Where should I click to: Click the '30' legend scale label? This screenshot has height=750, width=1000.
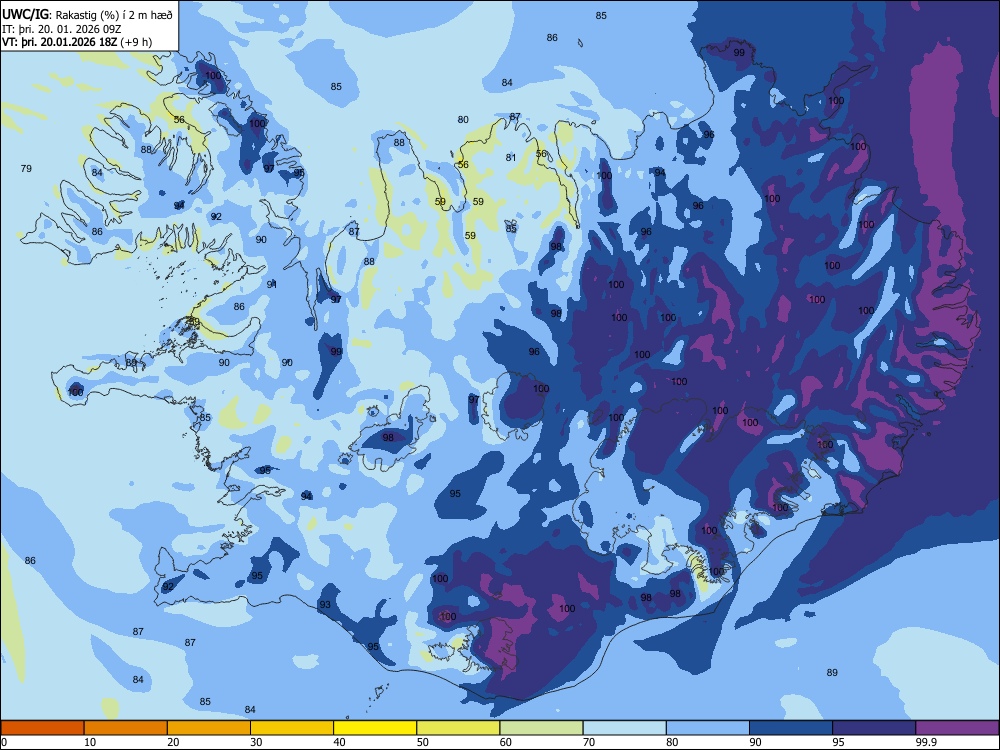256,742
